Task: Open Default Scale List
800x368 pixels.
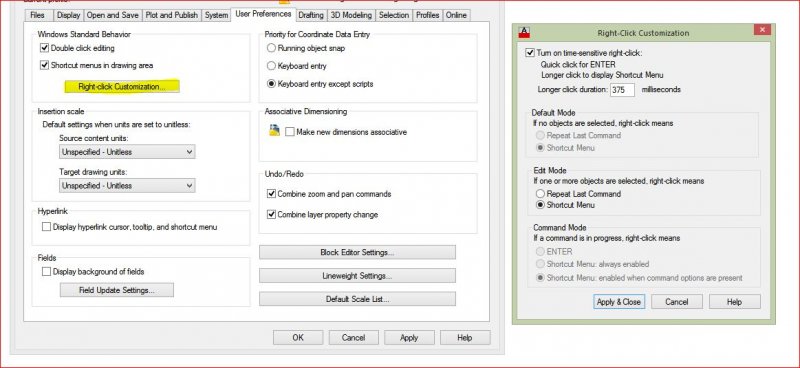Action: 357,299
